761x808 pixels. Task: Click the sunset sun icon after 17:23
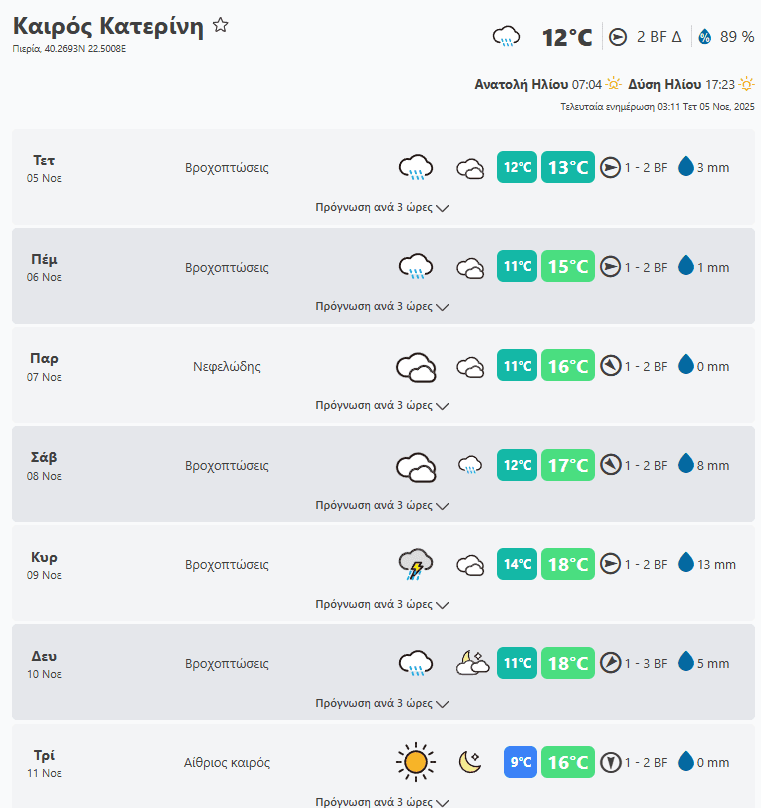pos(746,85)
